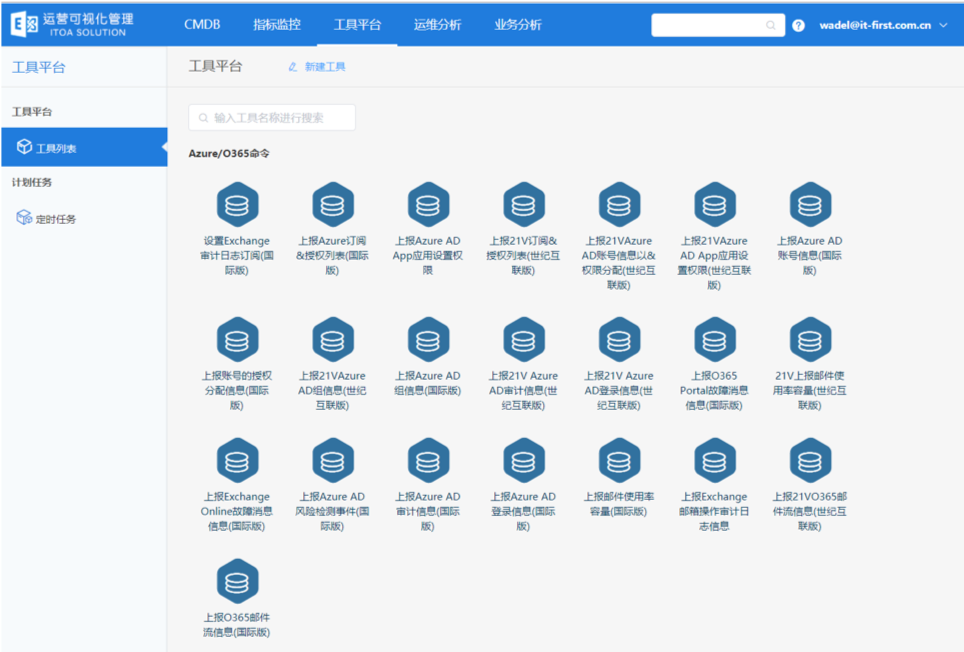The image size is (964, 652).
Task: Click the magnifier in the top search box
Action: (x=770, y=25)
